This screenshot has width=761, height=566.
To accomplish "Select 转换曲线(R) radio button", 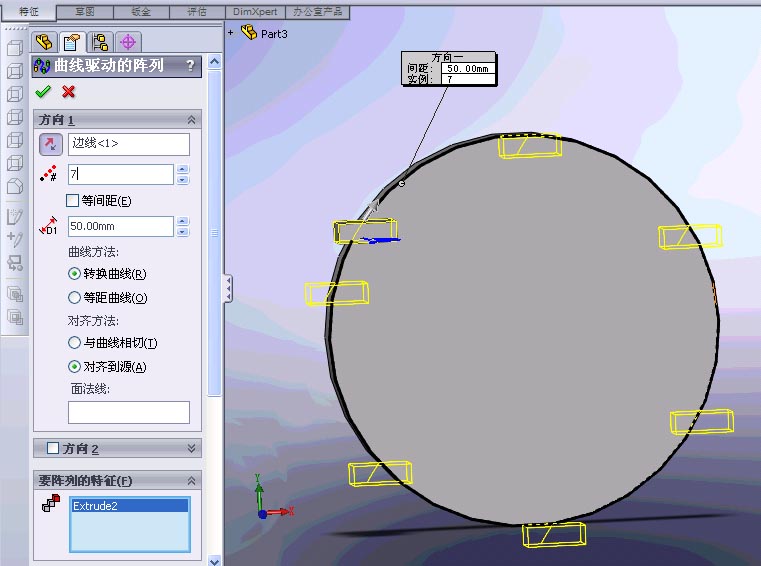I will point(74,274).
